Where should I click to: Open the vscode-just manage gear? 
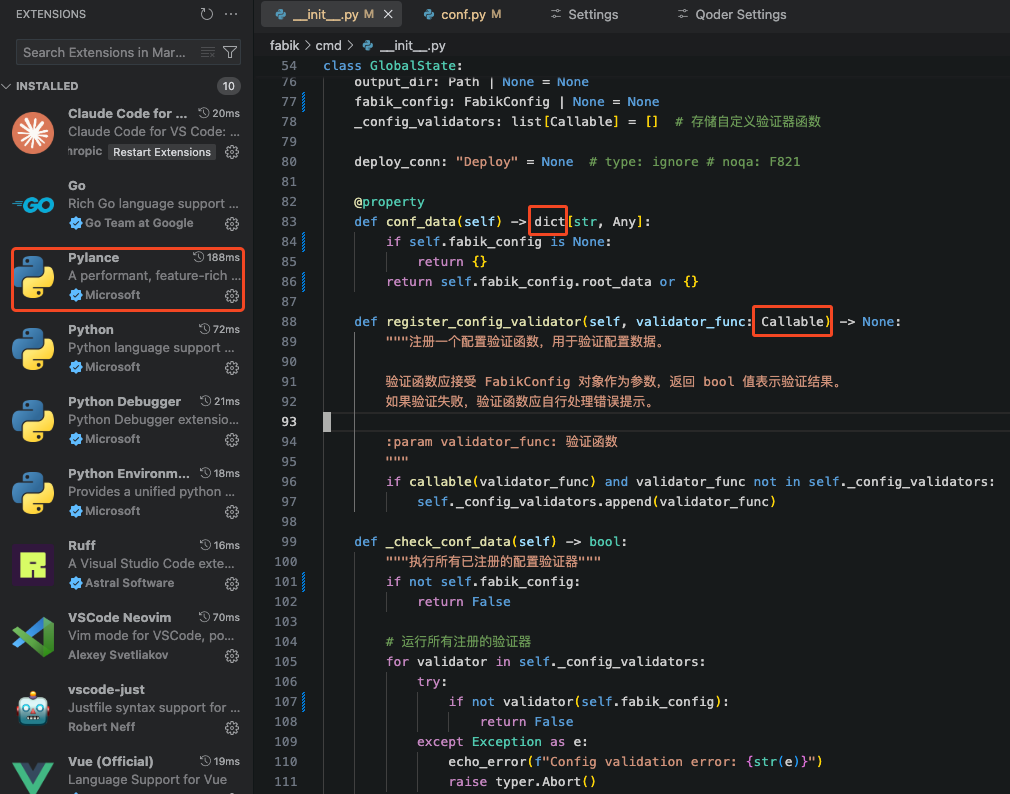(x=232, y=728)
